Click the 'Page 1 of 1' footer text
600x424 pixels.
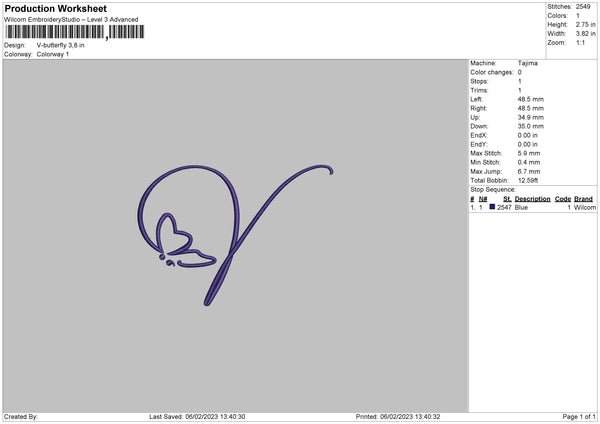(579, 417)
